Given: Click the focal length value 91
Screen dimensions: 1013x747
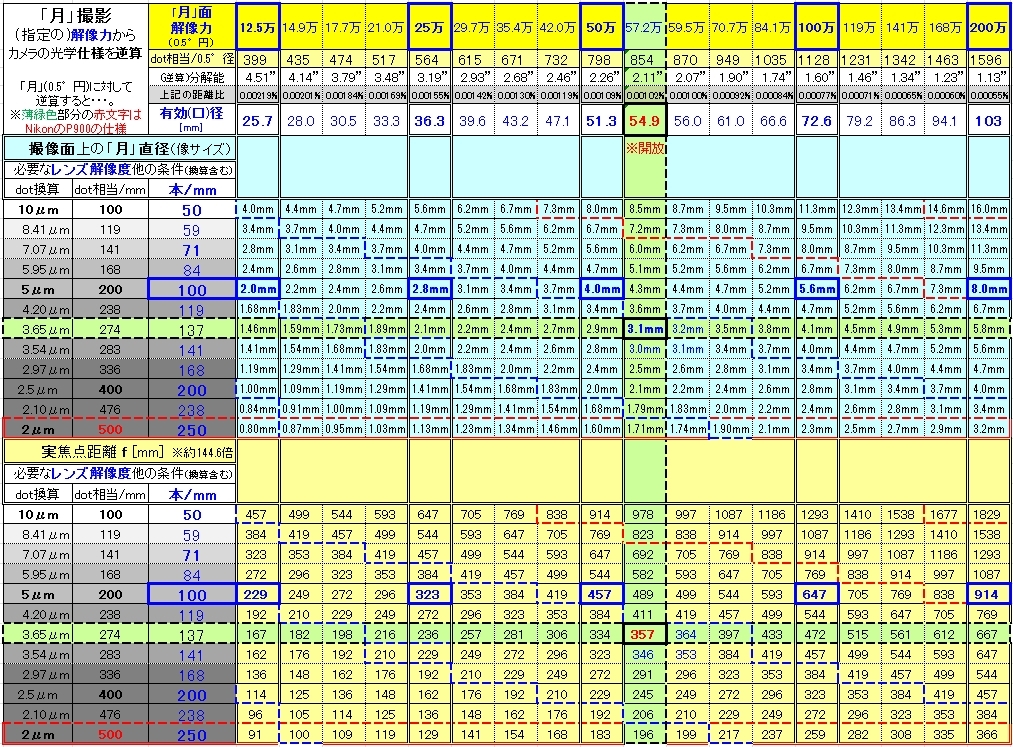Looking at the screenshot, I should tap(258, 735).
